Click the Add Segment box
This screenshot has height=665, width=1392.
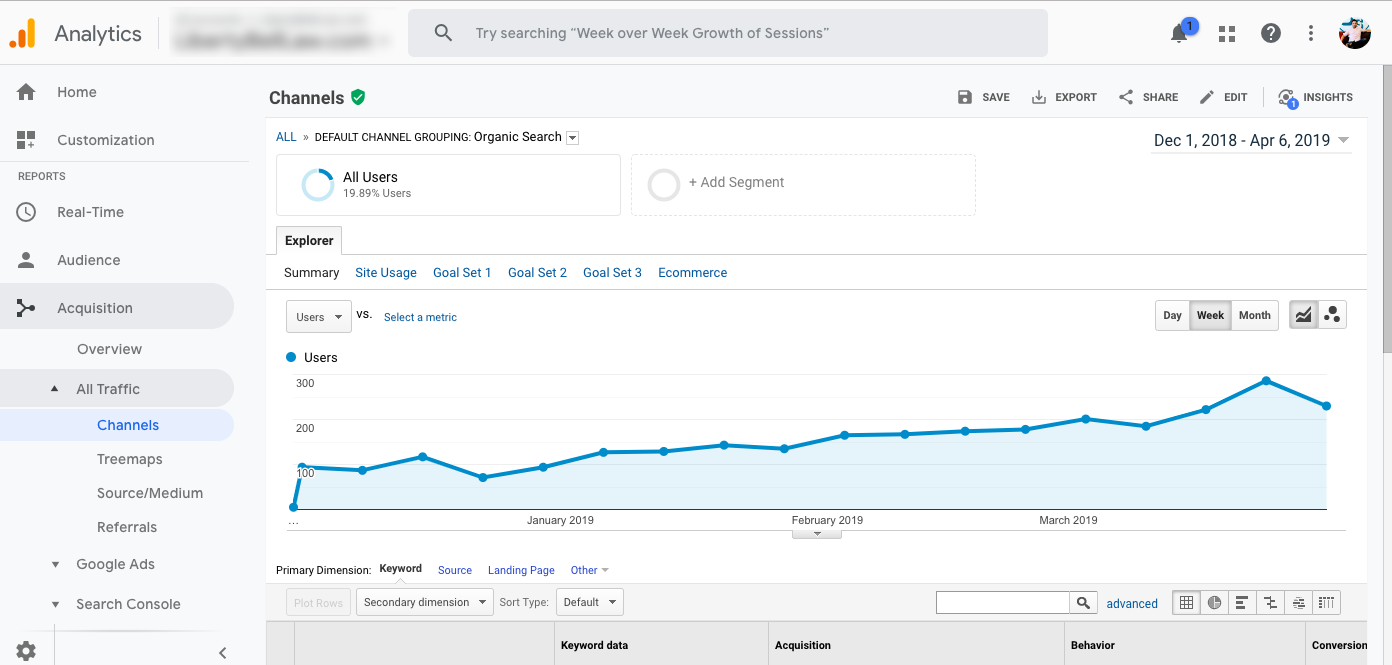point(803,184)
